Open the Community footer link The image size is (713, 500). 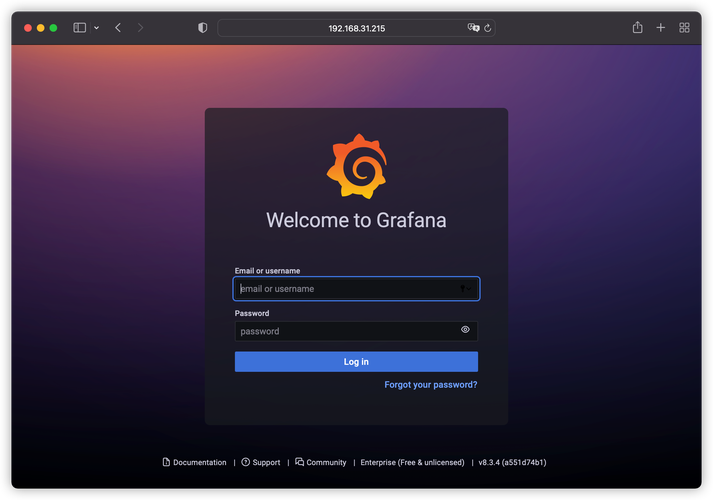(x=321, y=463)
